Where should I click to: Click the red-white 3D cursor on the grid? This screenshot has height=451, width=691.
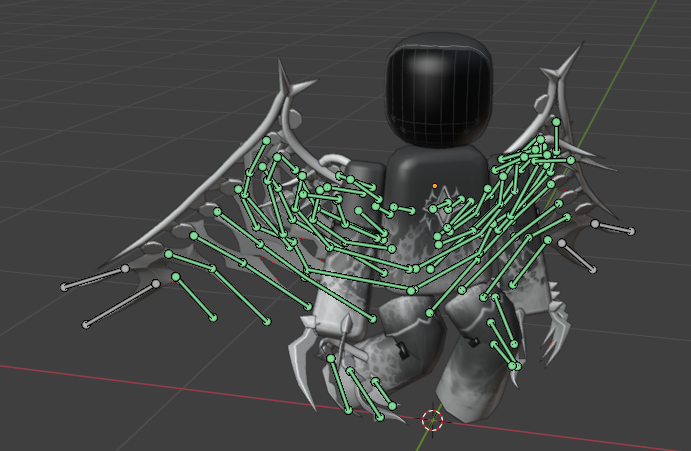coord(432,420)
